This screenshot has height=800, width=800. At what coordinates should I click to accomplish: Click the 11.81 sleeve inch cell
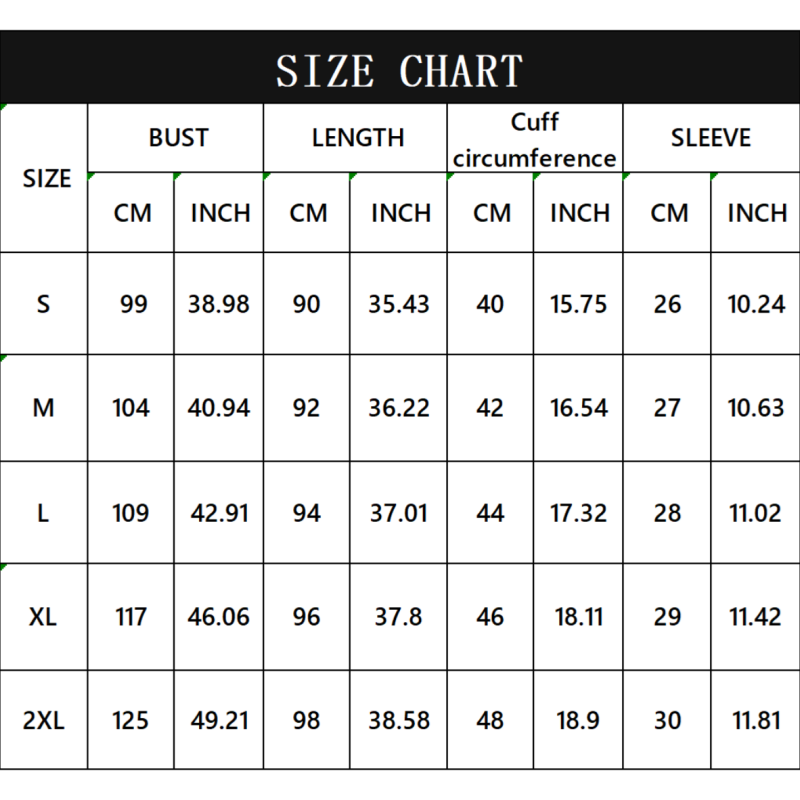point(756,720)
